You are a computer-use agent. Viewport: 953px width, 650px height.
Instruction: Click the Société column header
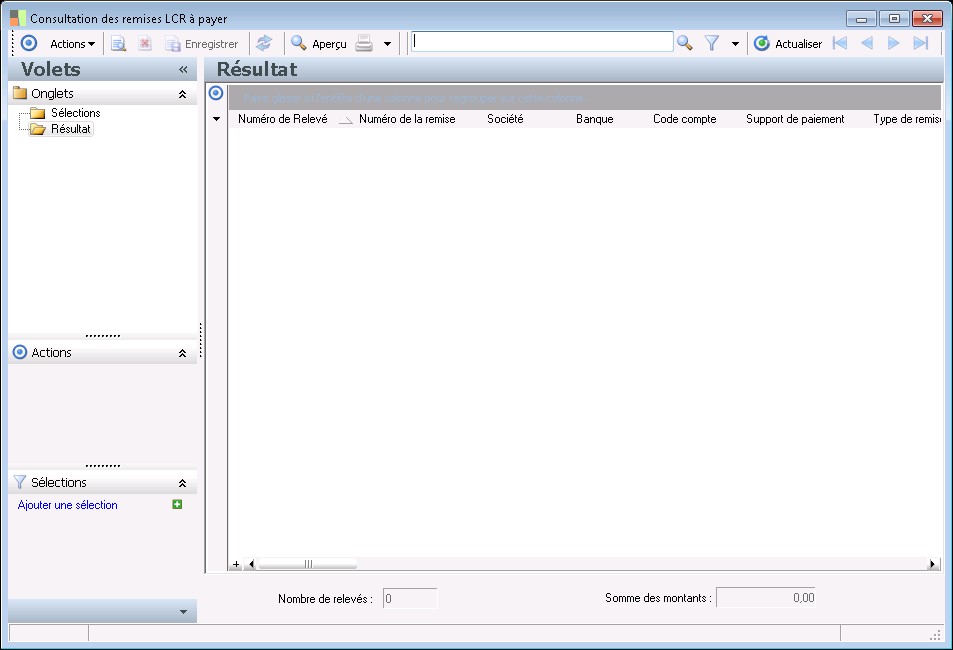click(505, 119)
